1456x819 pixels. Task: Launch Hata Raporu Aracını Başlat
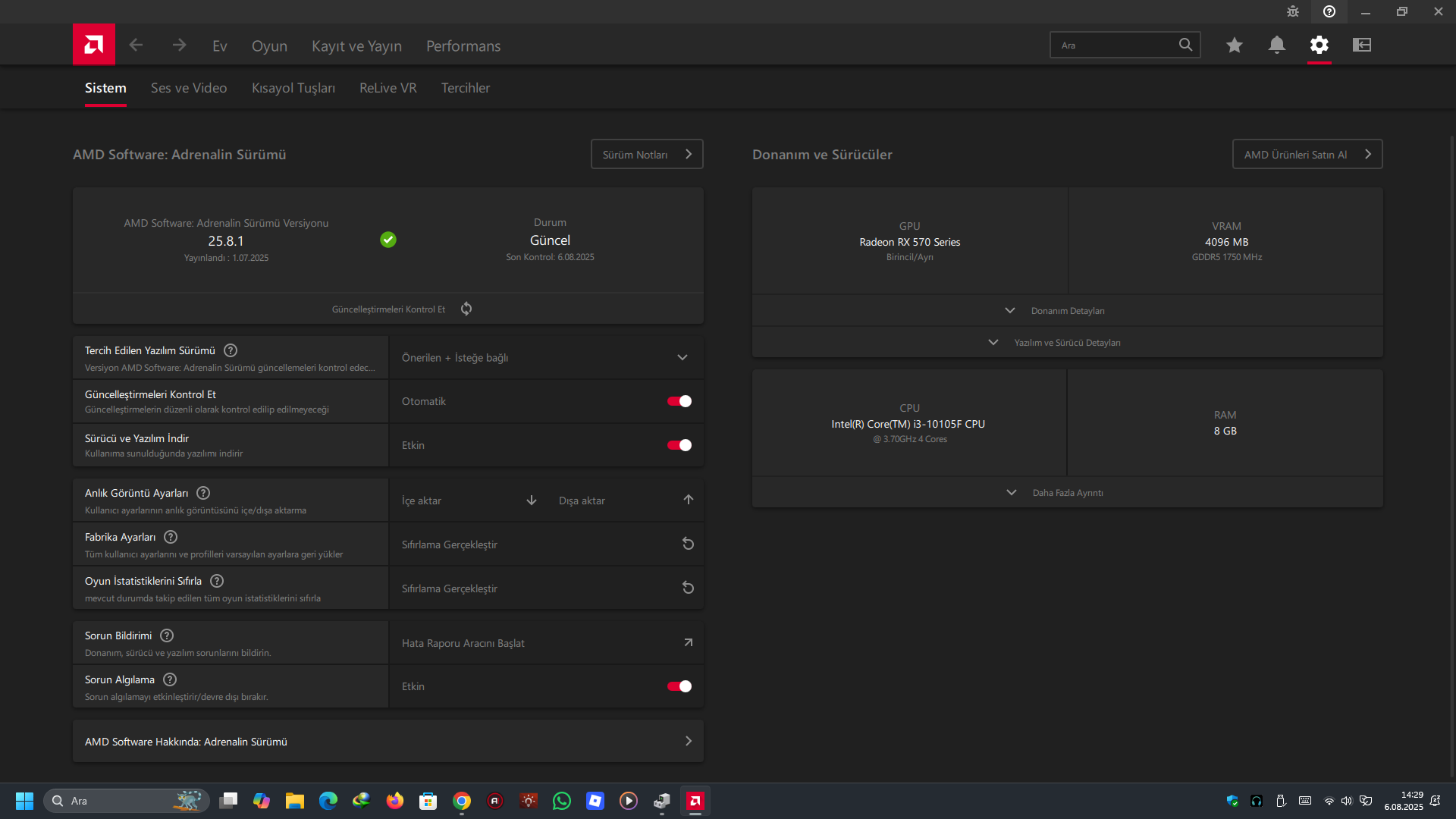point(546,642)
